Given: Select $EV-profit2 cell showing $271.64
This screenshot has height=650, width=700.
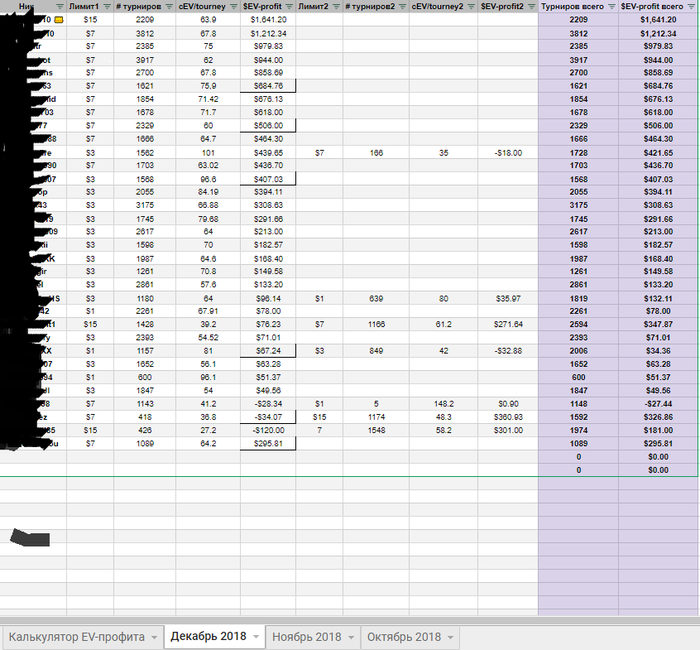Looking at the screenshot, I should pos(508,324).
